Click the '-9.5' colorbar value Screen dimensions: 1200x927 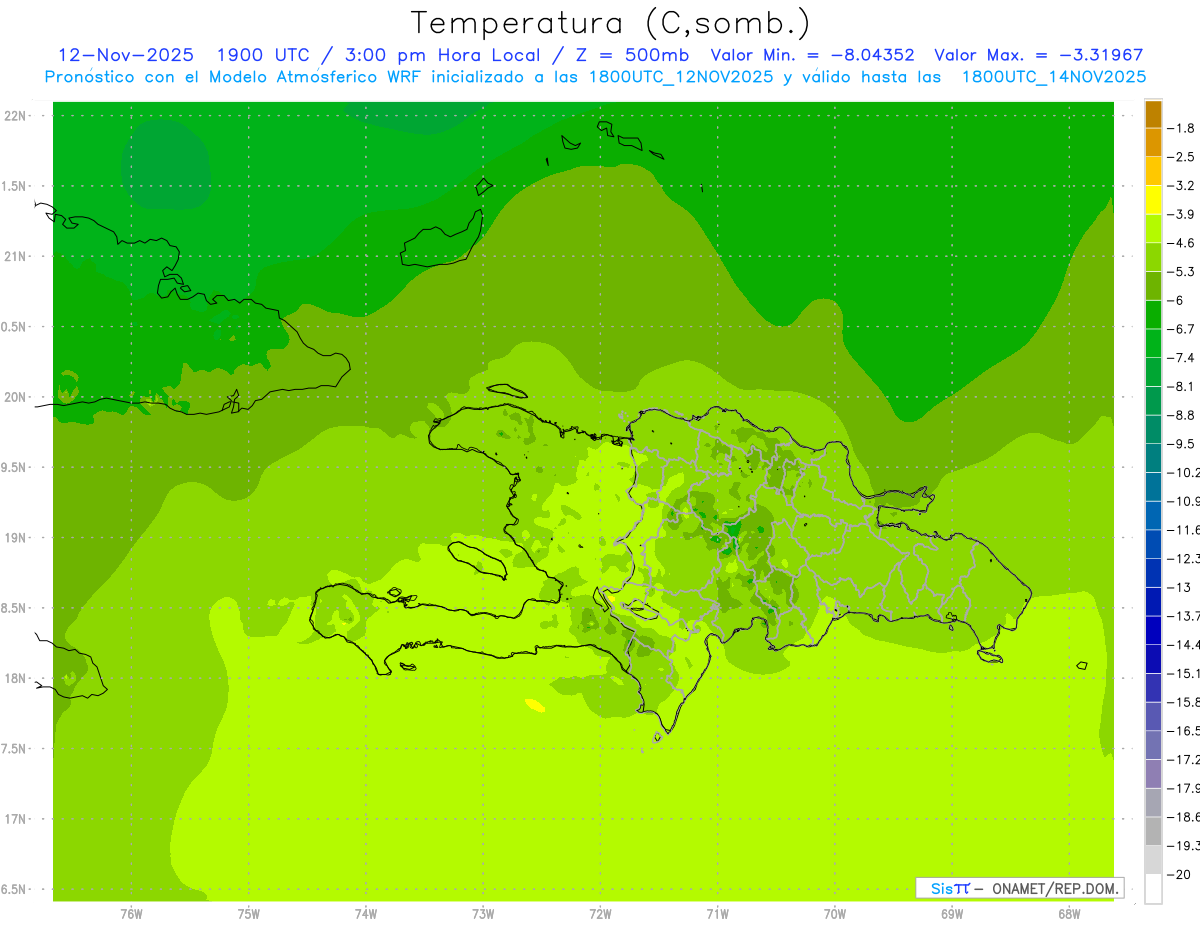coord(1183,444)
